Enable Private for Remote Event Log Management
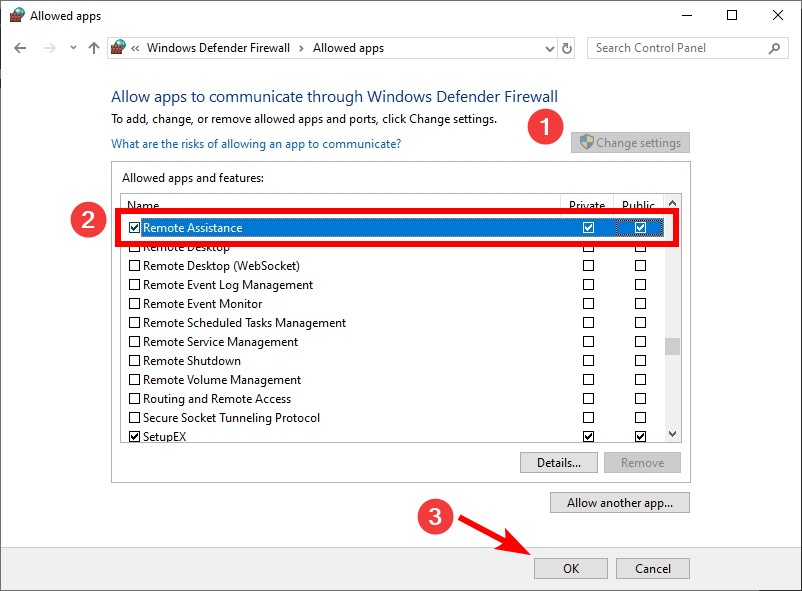 click(x=588, y=284)
